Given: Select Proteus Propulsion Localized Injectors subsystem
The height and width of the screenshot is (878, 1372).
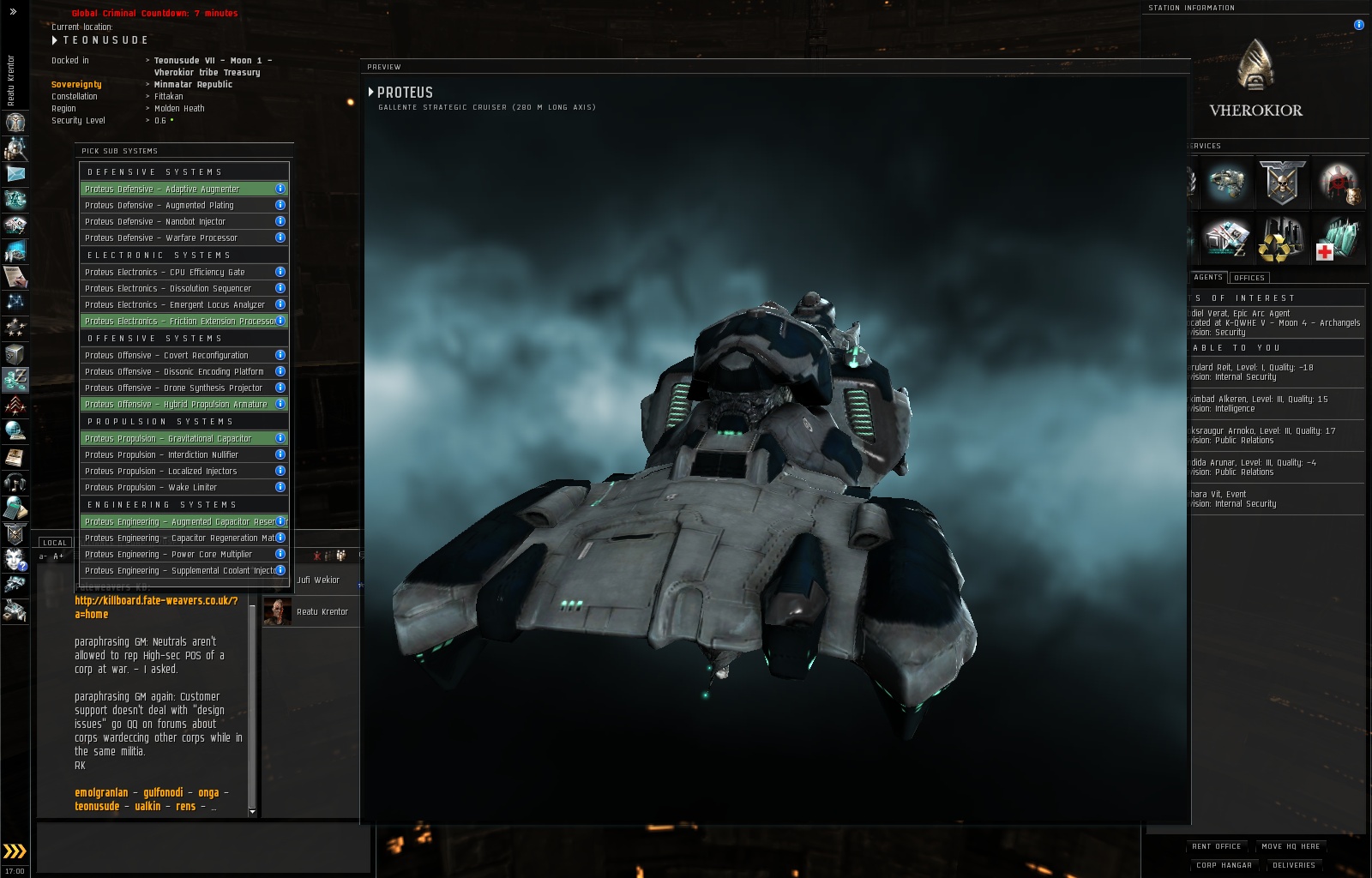Looking at the screenshot, I should click(x=184, y=471).
